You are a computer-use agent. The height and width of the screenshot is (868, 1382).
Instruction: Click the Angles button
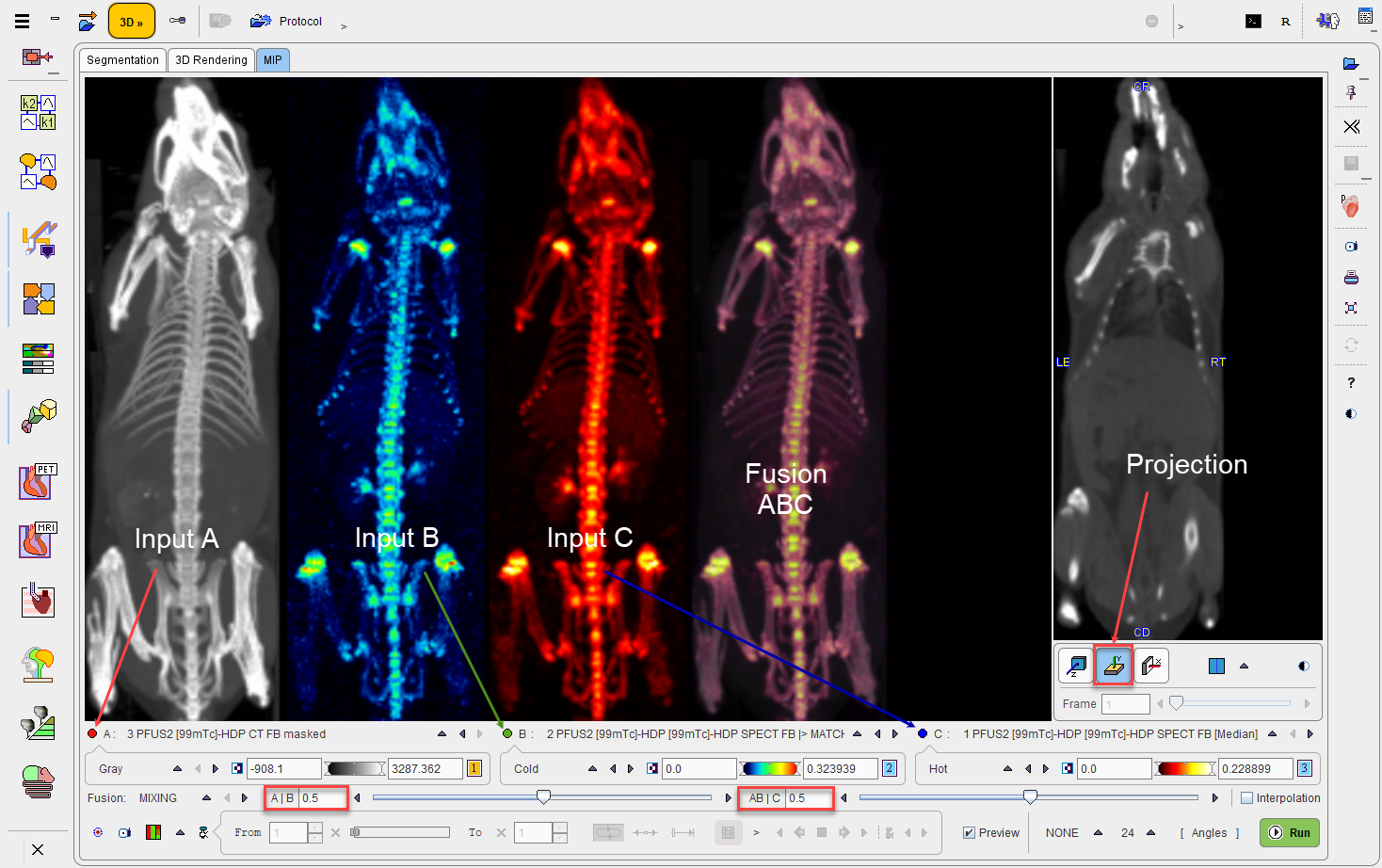point(1210,832)
